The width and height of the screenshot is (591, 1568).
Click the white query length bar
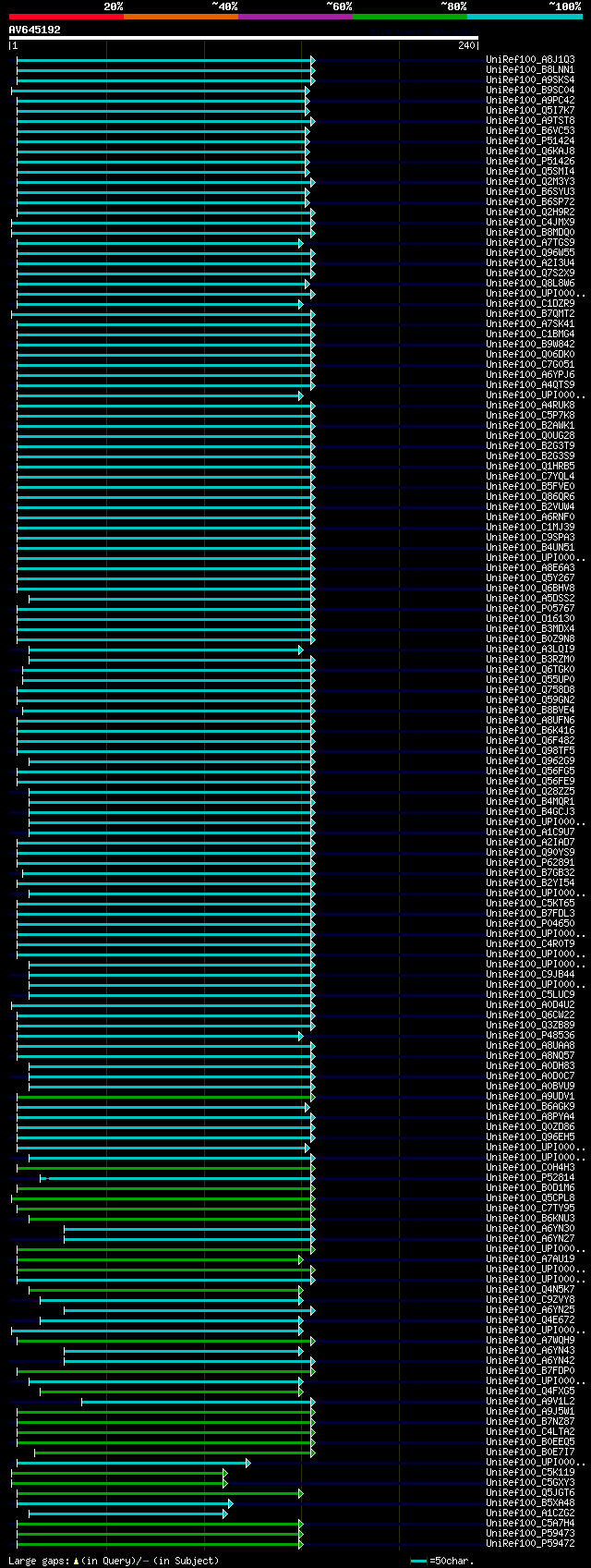point(244,38)
